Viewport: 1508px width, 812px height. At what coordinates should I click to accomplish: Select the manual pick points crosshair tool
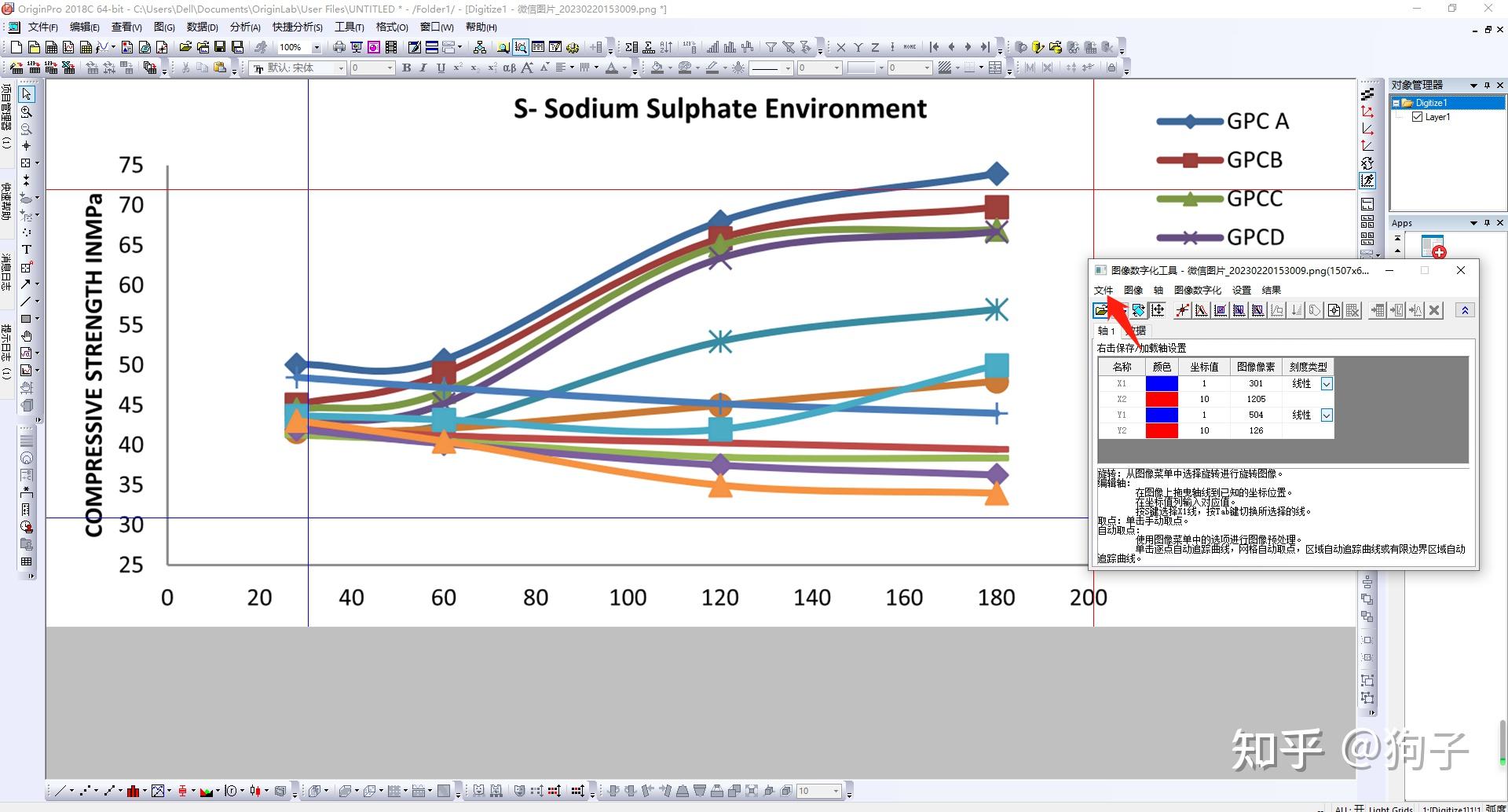1182,310
